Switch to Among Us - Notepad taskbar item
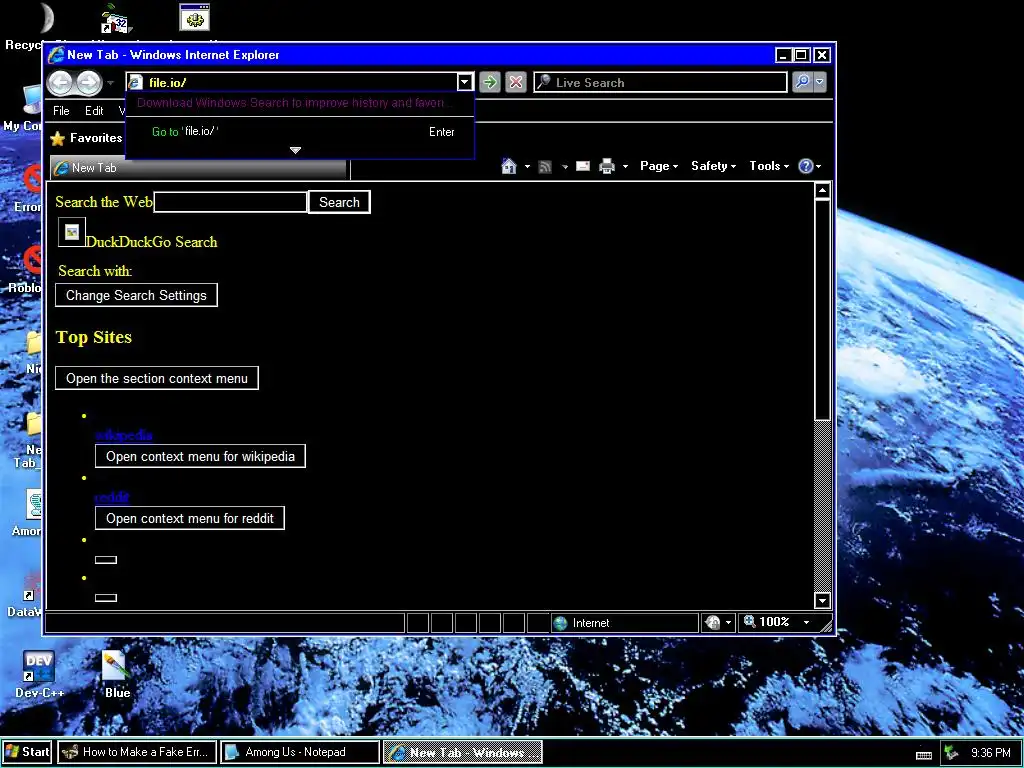The width and height of the screenshot is (1024, 768). [300, 752]
